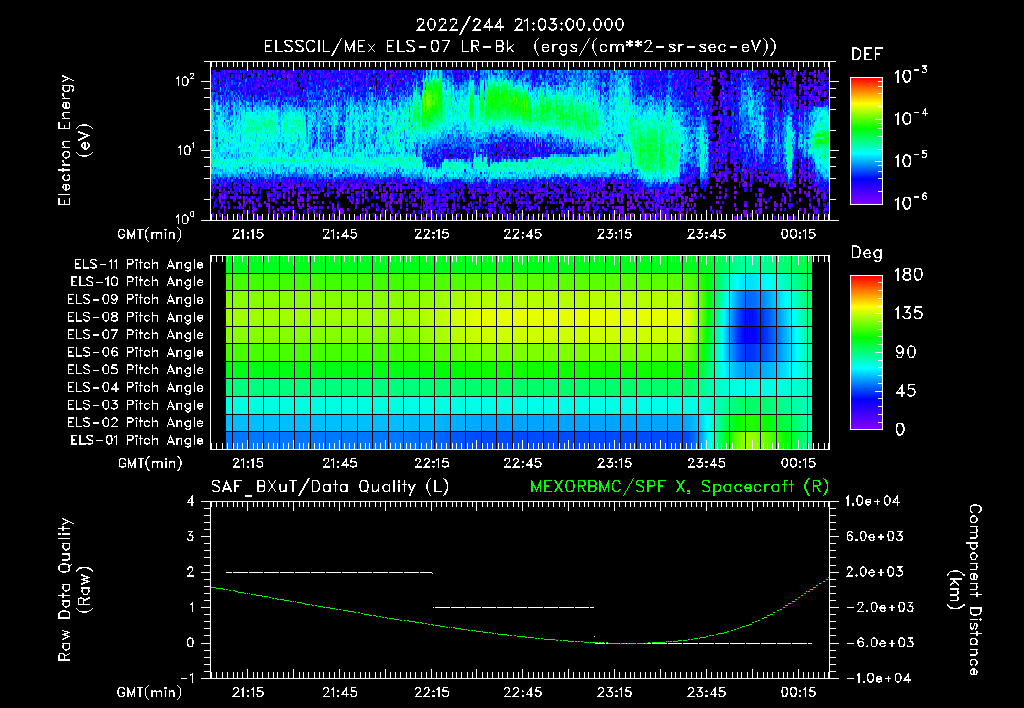Viewport: 1024px width, 708px height.
Task: Click the ELS-06 Pitch Angle label
Action: [x=136, y=352]
